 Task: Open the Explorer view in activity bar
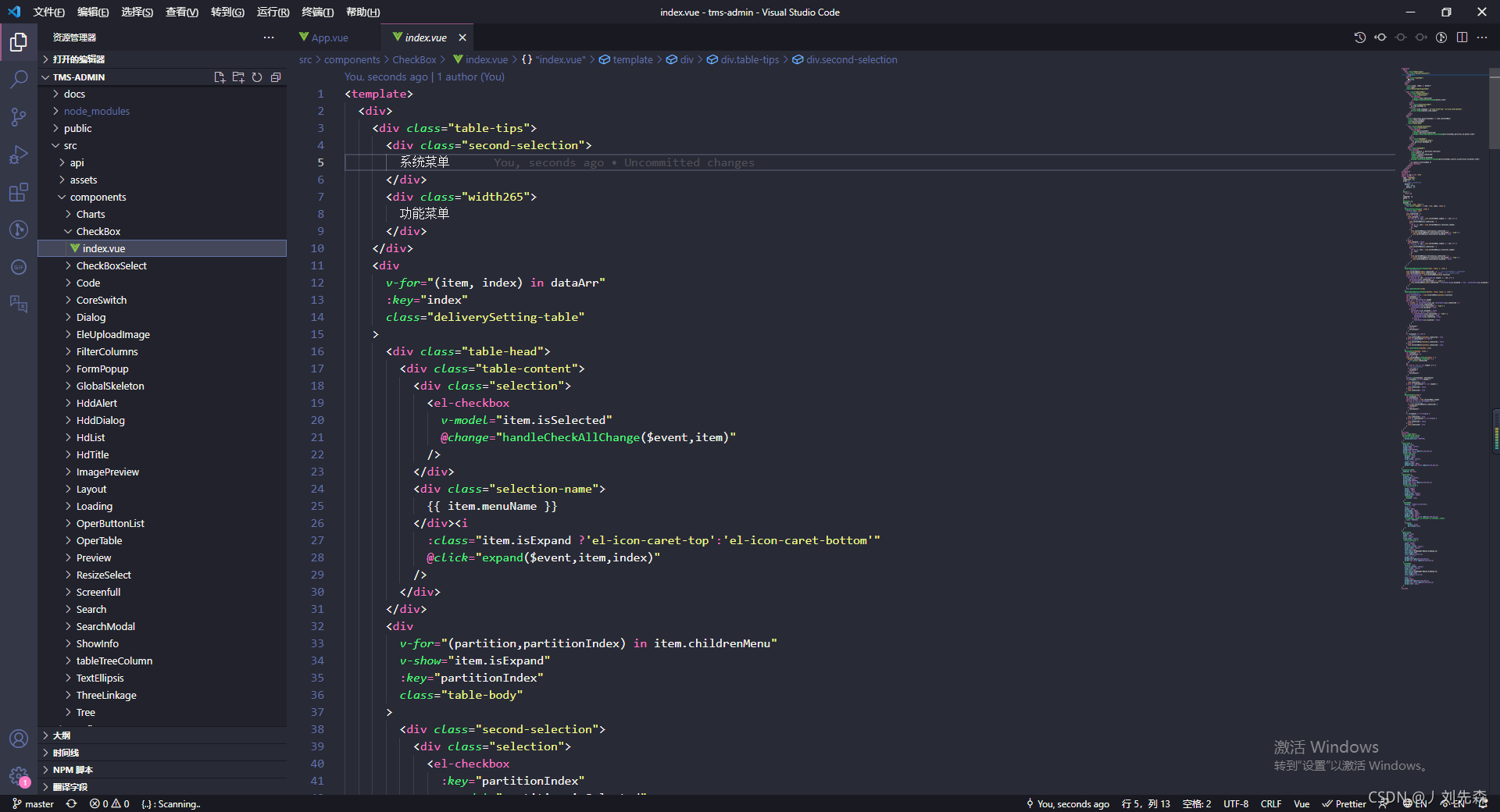pos(19,41)
